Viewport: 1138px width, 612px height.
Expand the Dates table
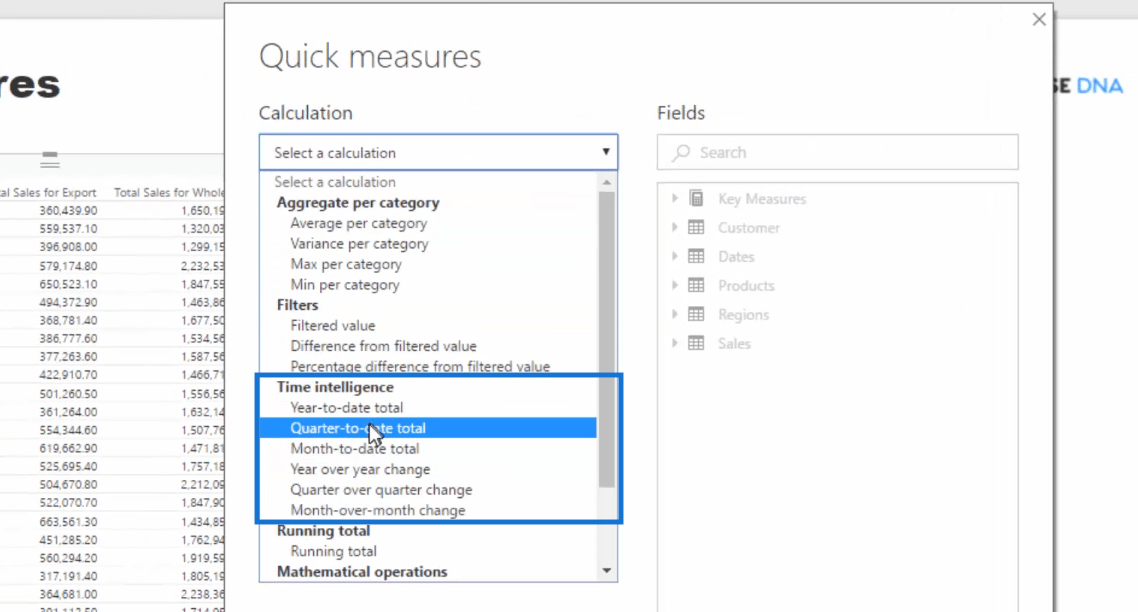(674, 256)
